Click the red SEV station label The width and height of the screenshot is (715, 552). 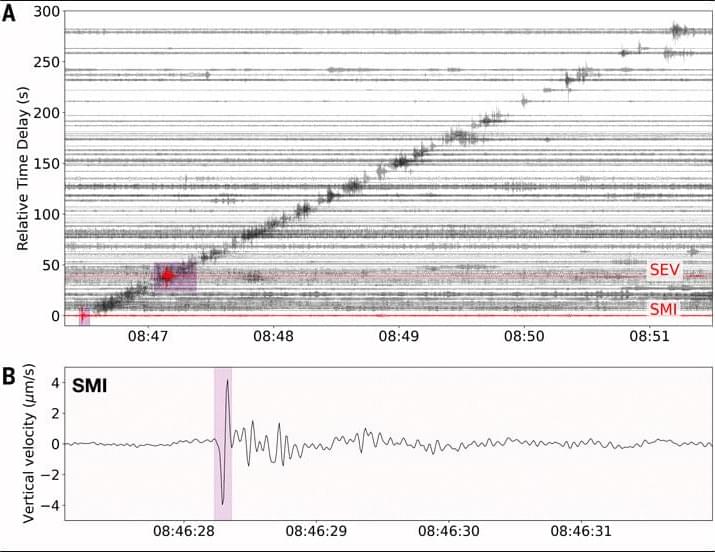coord(664,270)
